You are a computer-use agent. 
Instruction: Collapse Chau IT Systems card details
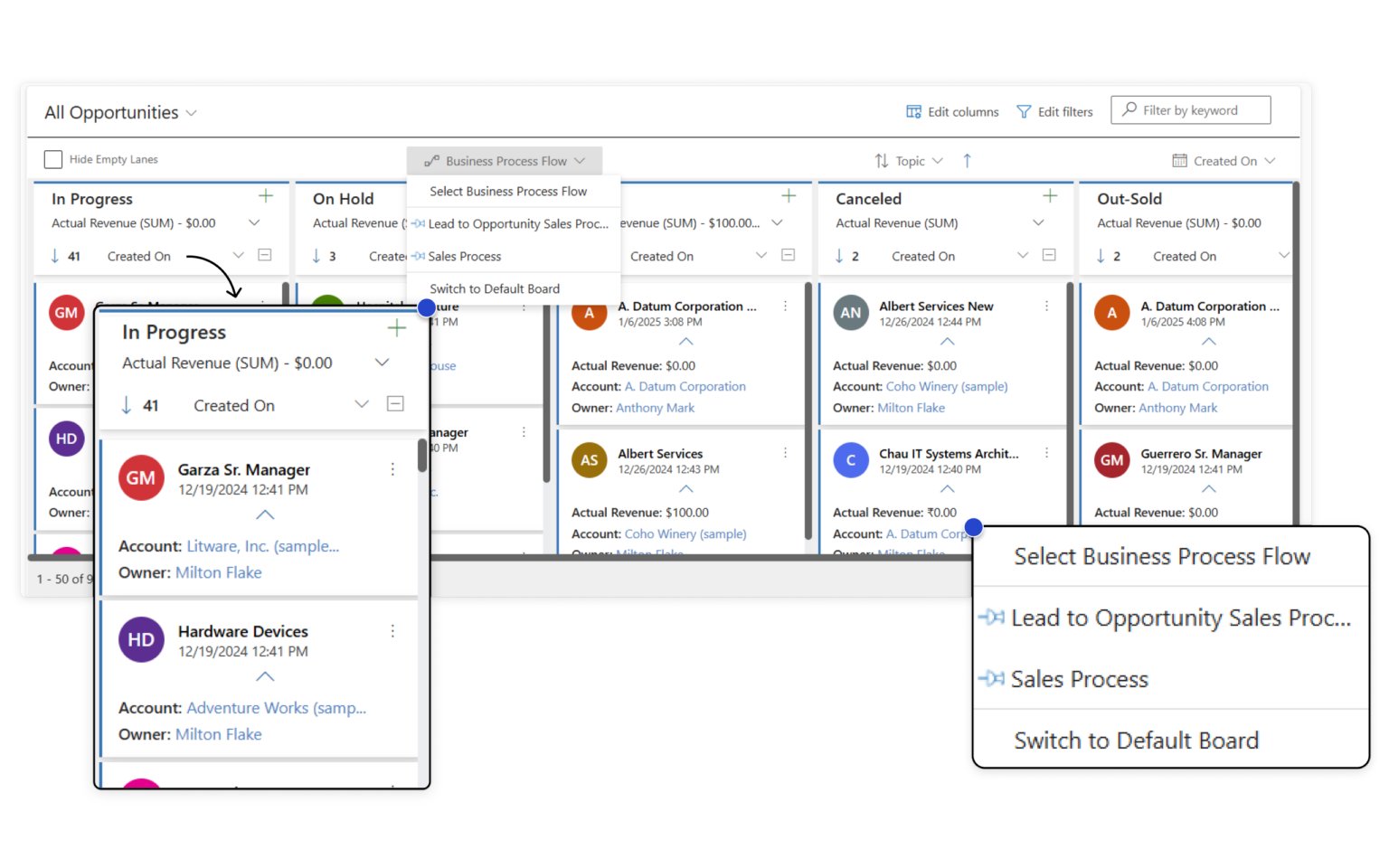point(947,489)
